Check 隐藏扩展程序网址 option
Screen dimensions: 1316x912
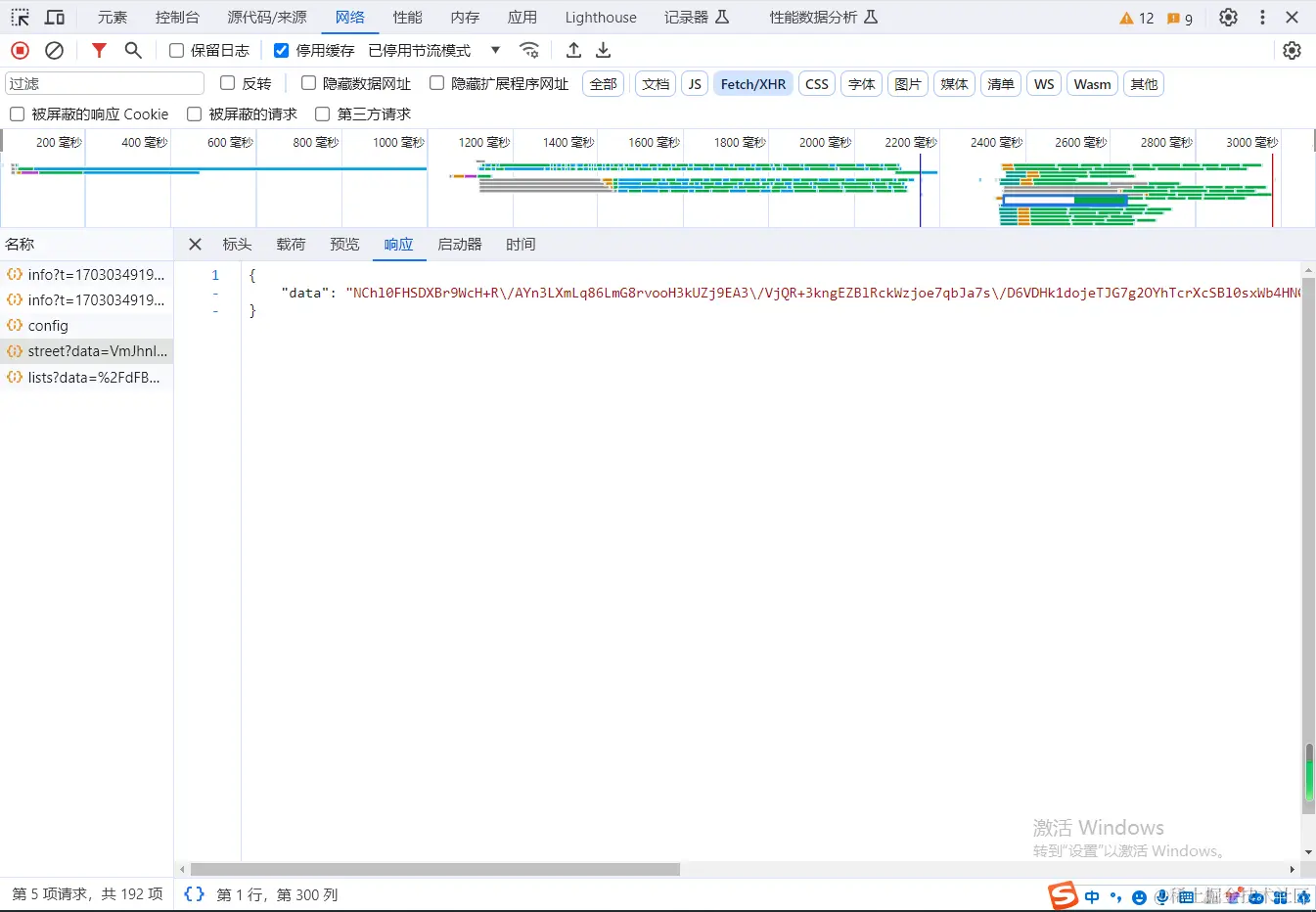[436, 83]
